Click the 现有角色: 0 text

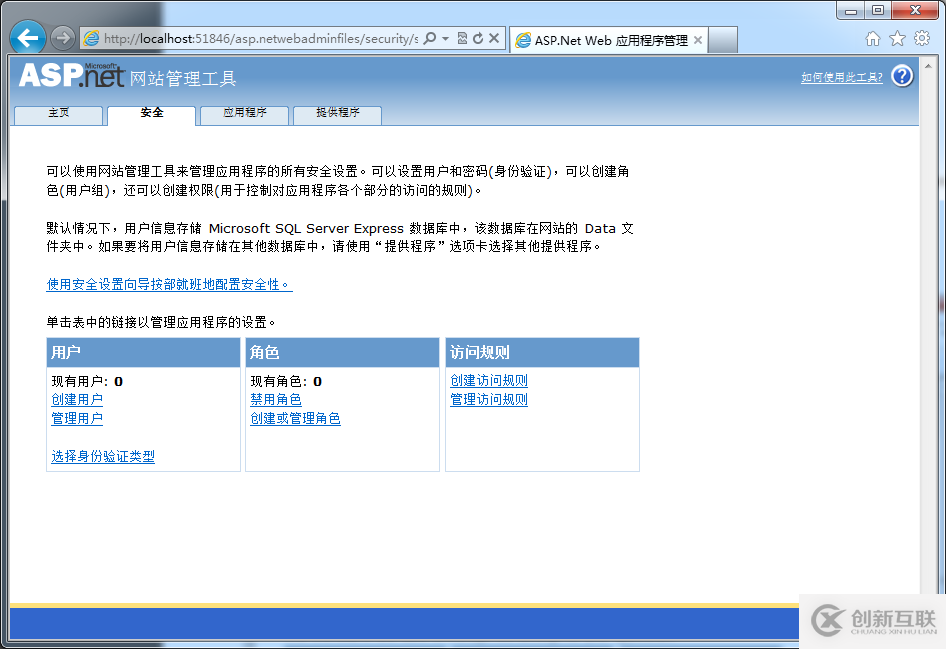(x=286, y=381)
